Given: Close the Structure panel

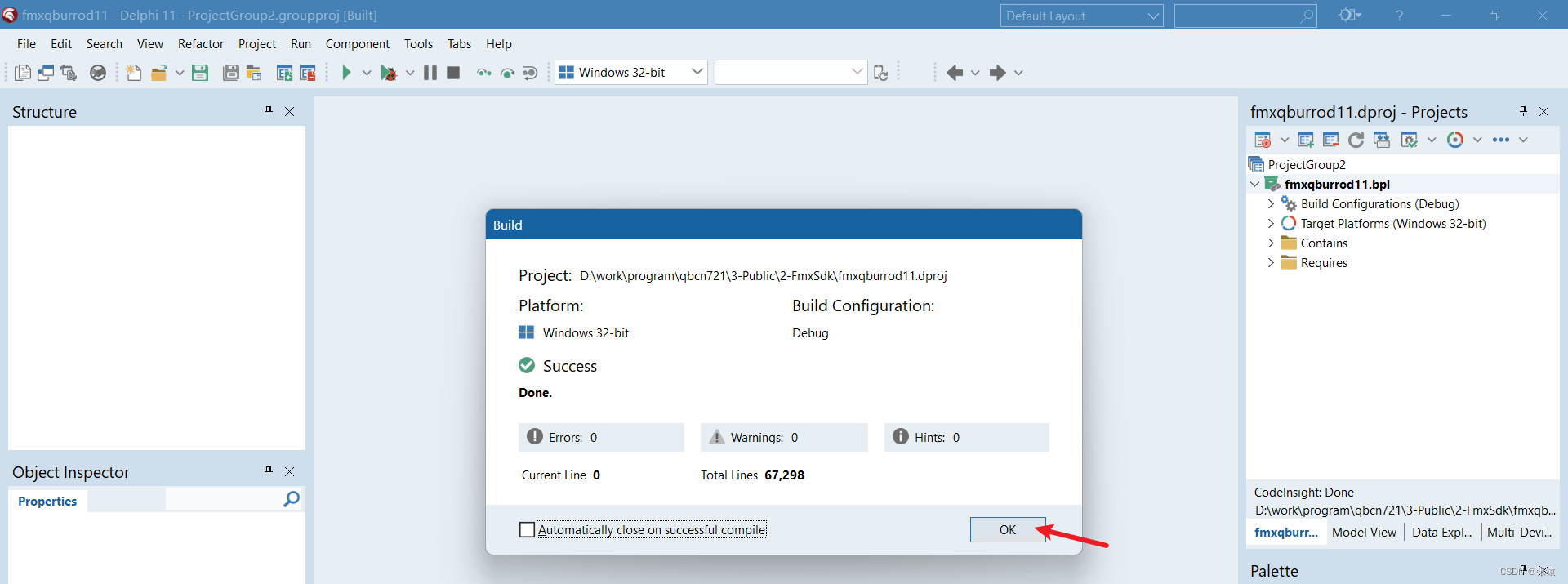Looking at the screenshot, I should [x=290, y=111].
